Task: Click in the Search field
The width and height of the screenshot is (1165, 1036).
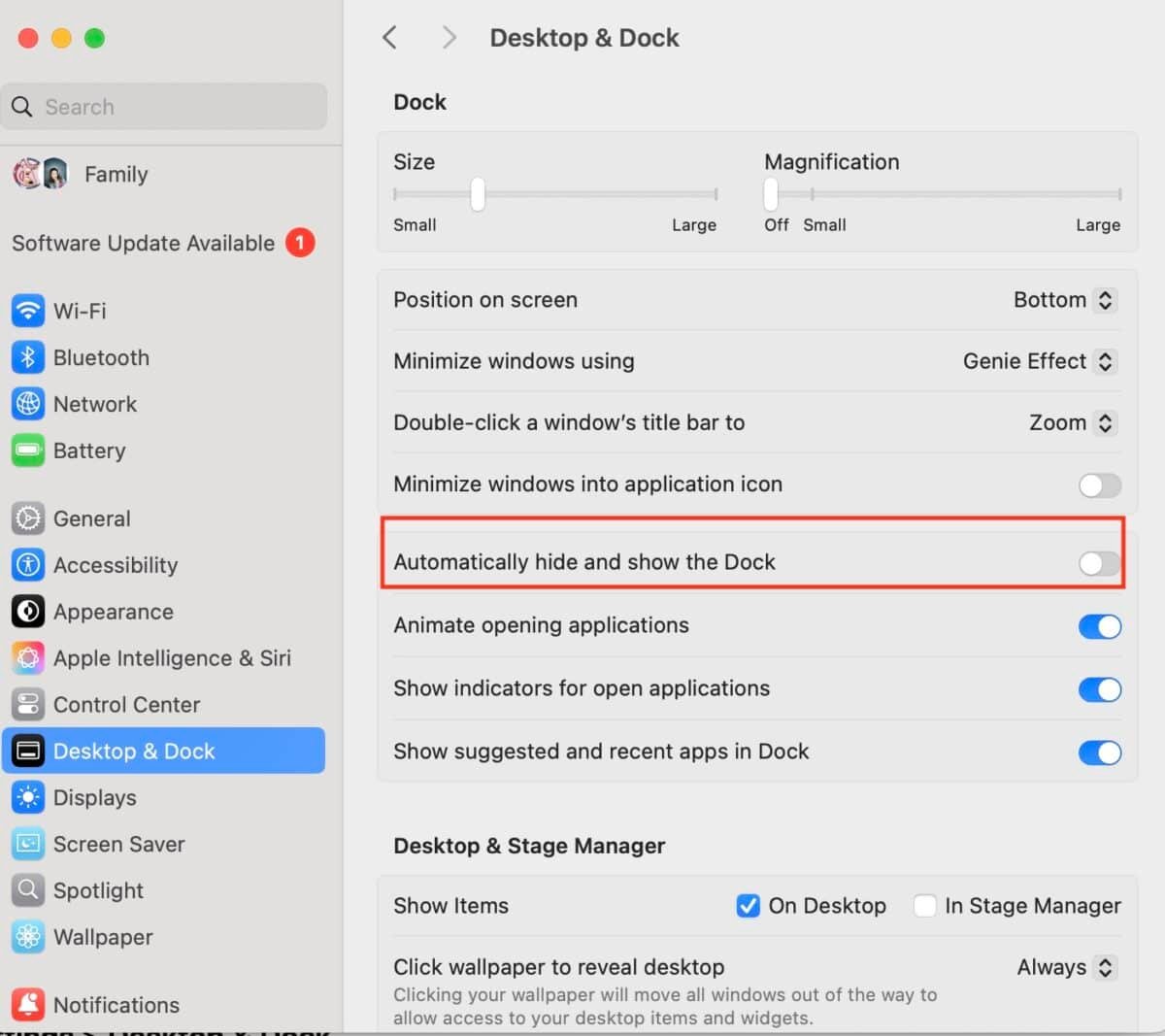Action: tap(164, 107)
